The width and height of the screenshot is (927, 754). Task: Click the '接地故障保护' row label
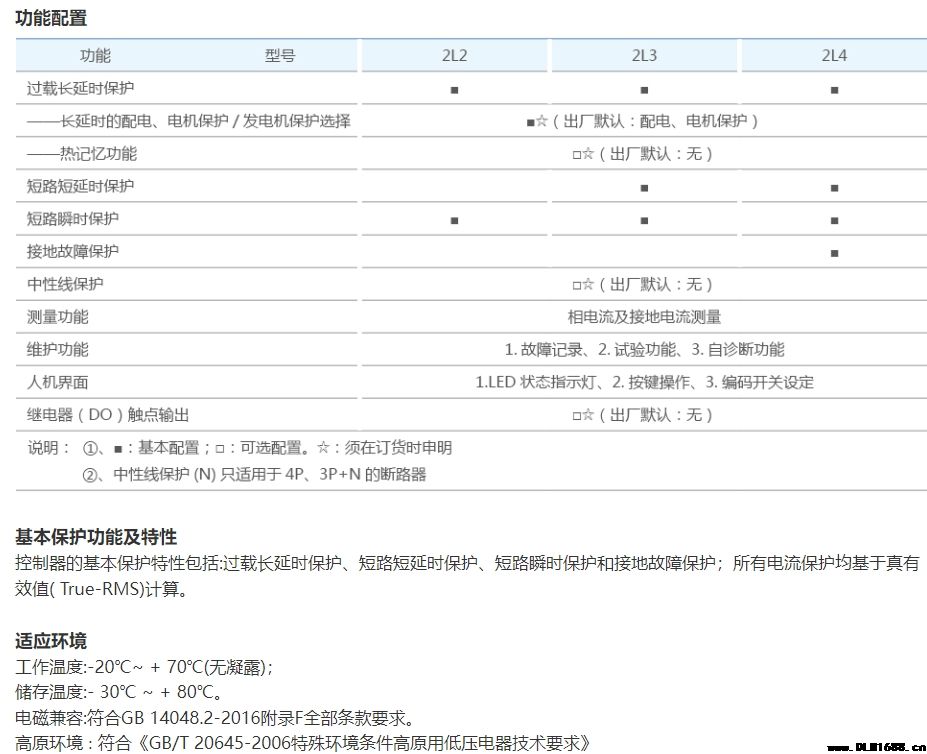[73, 251]
